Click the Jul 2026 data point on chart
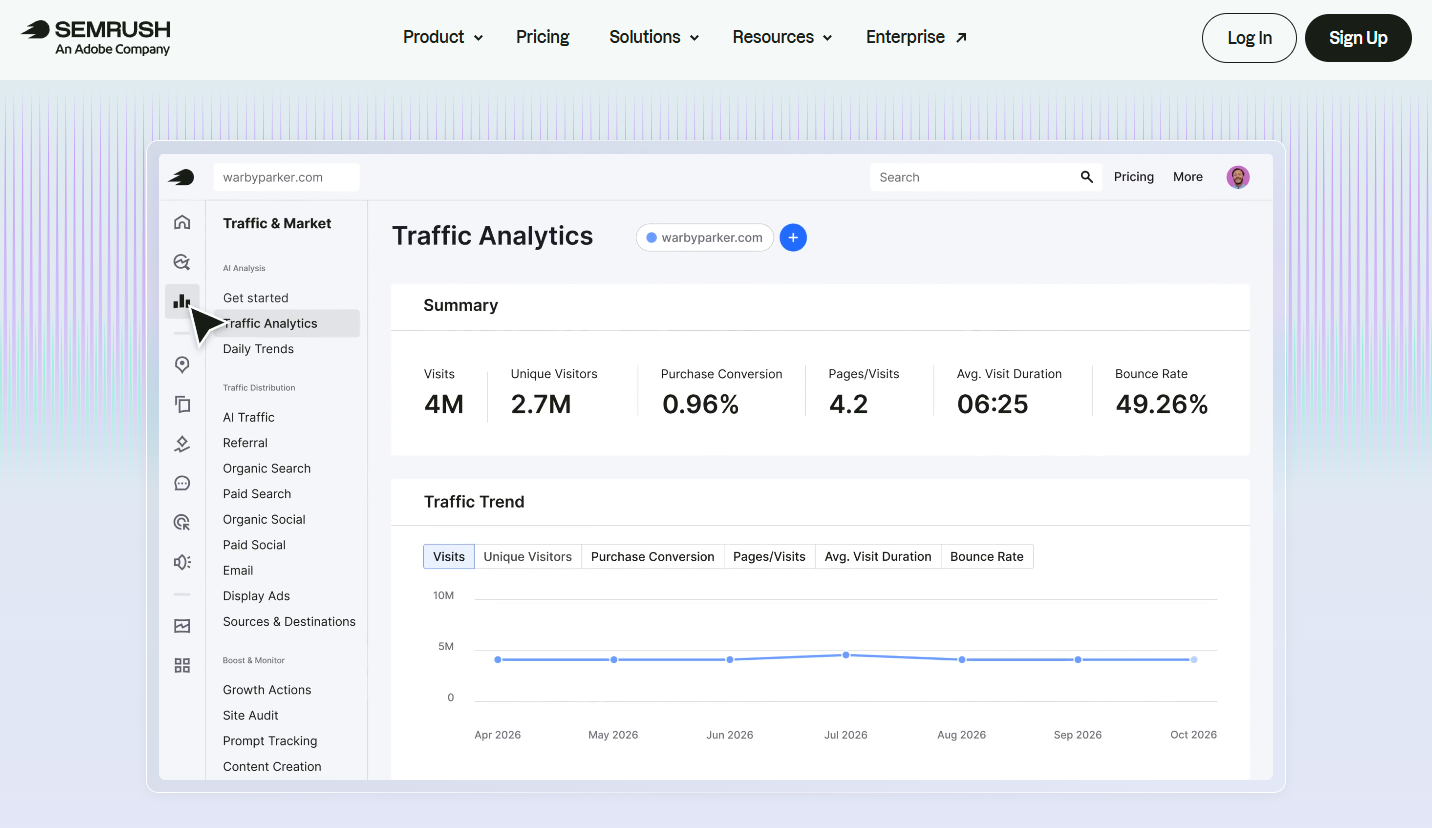 tap(846, 655)
